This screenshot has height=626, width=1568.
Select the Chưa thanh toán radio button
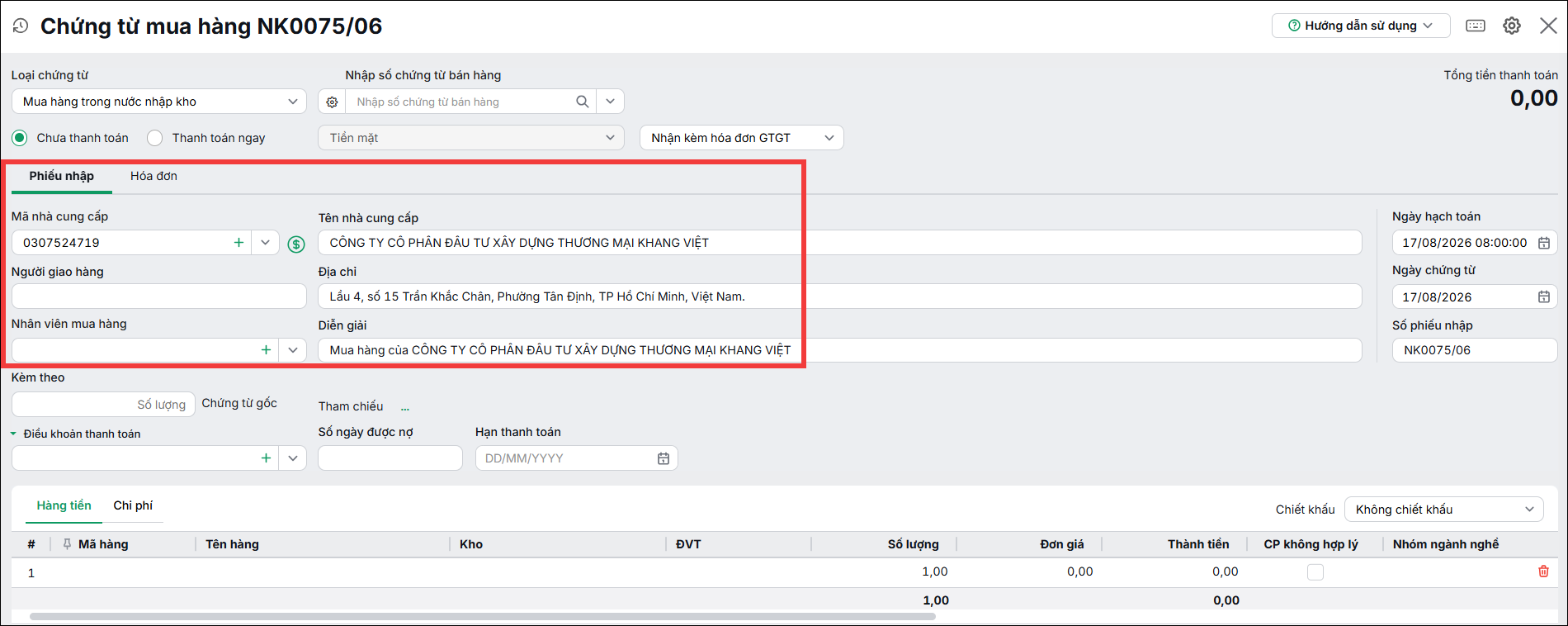(20, 138)
